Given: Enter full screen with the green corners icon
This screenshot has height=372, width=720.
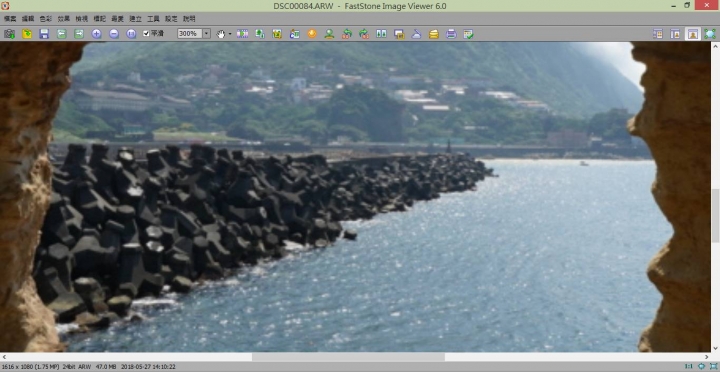Looking at the screenshot, I should pyautogui.click(x=710, y=34).
